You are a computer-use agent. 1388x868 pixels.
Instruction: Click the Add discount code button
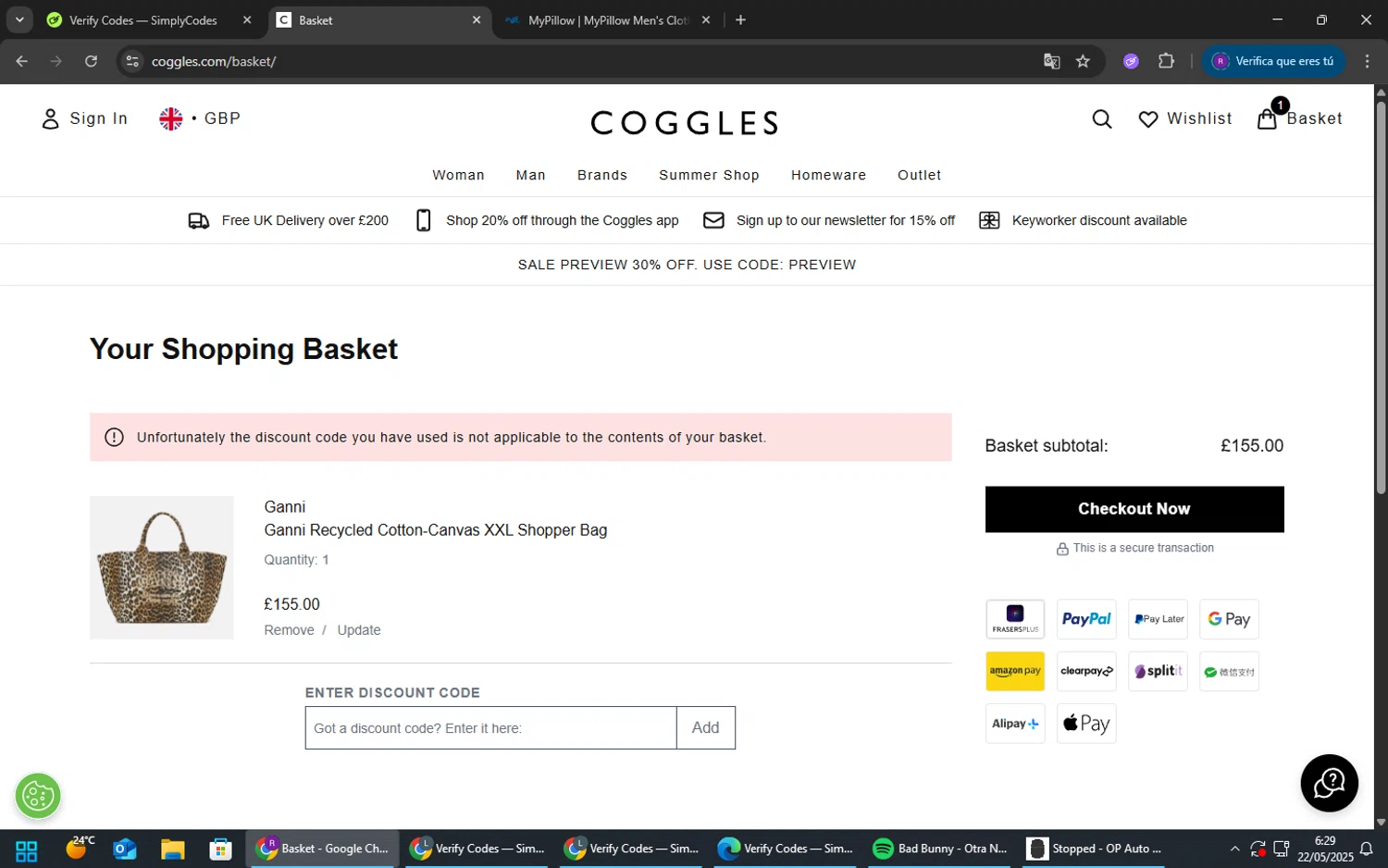(706, 728)
